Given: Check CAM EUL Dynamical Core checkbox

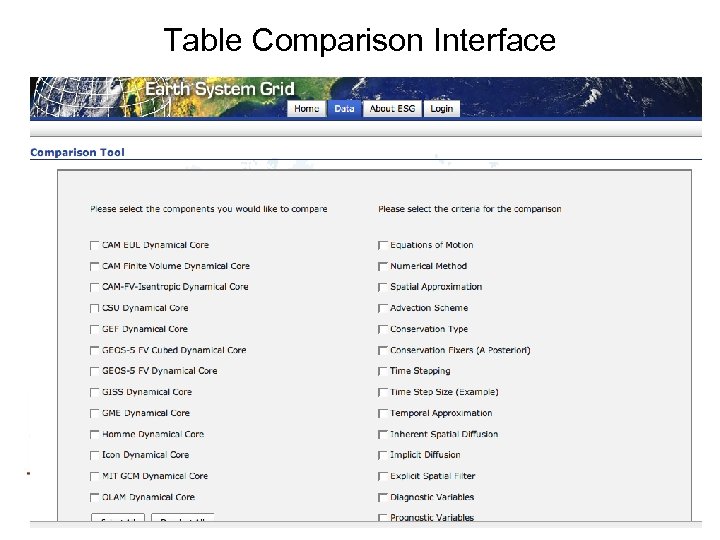Looking at the screenshot, I should [x=95, y=245].
